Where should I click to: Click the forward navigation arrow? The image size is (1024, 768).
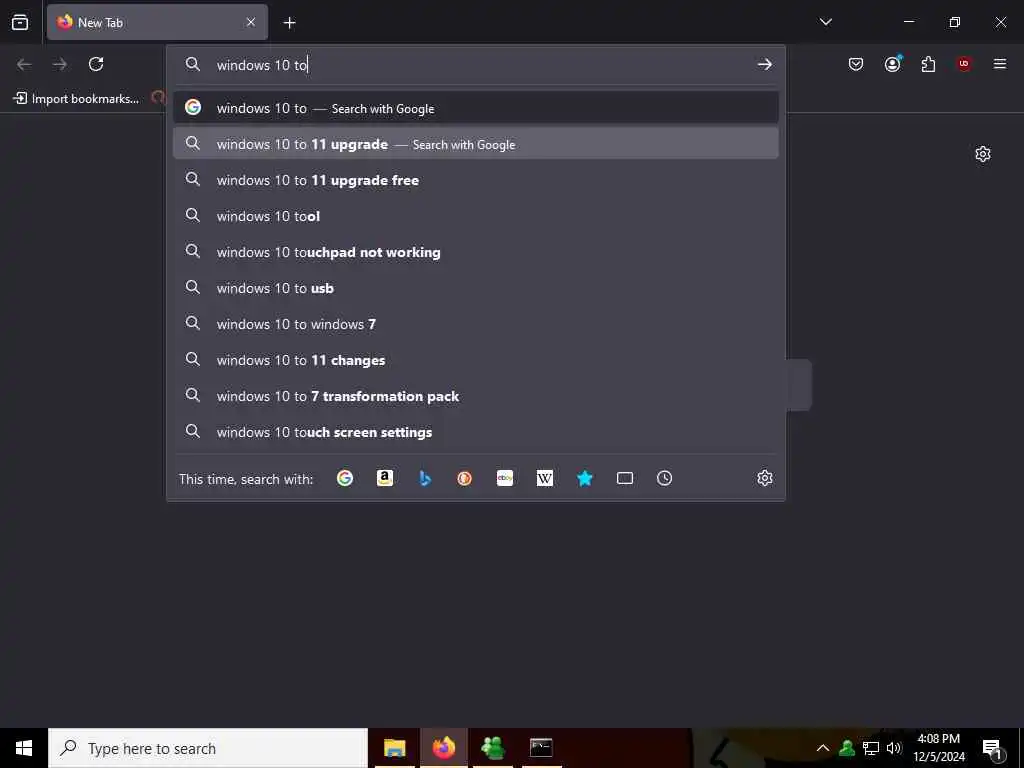tap(60, 64)
